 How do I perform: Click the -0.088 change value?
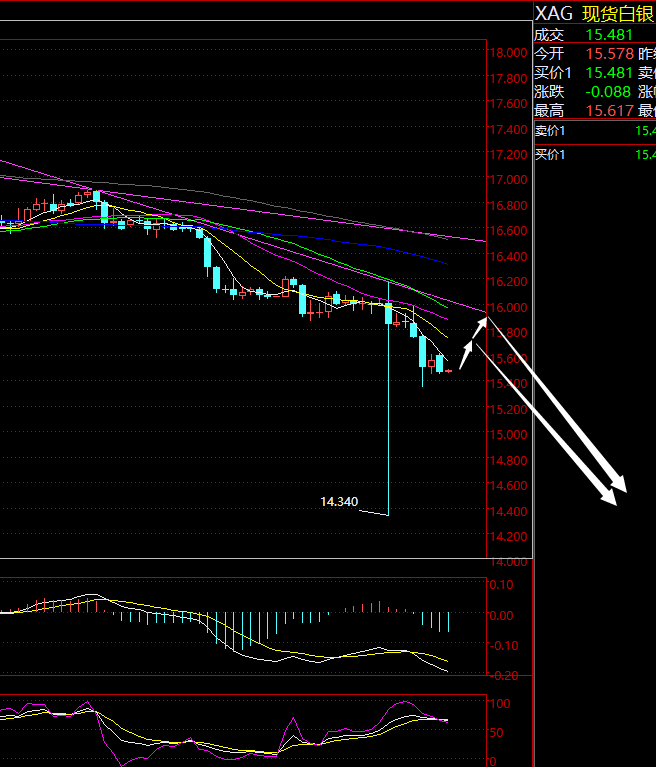coord(608,92)
